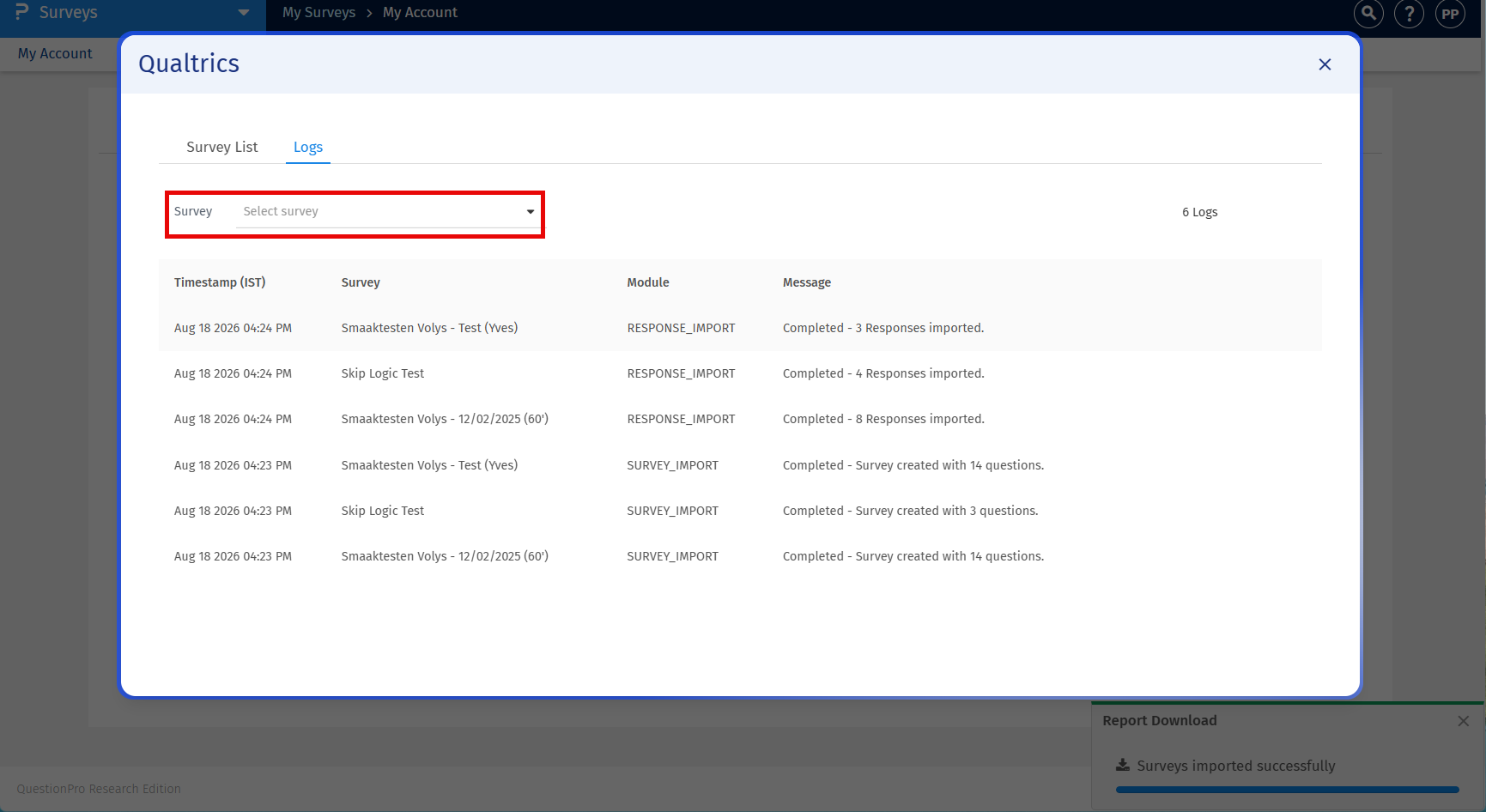Click the Message column header

pos(807,282)
